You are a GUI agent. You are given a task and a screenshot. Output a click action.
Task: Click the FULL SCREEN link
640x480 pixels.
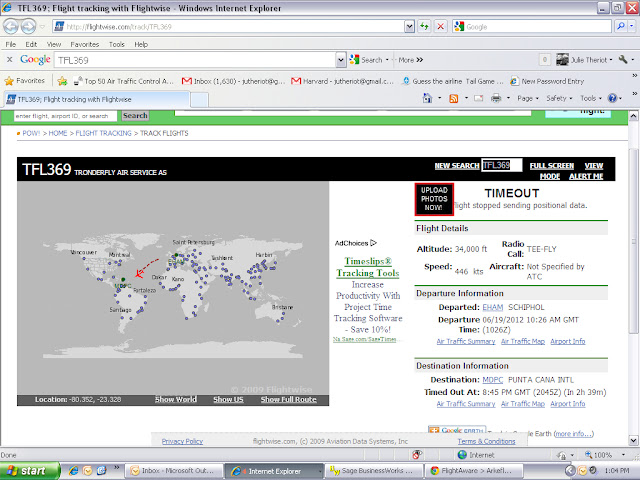pos(552,166)
